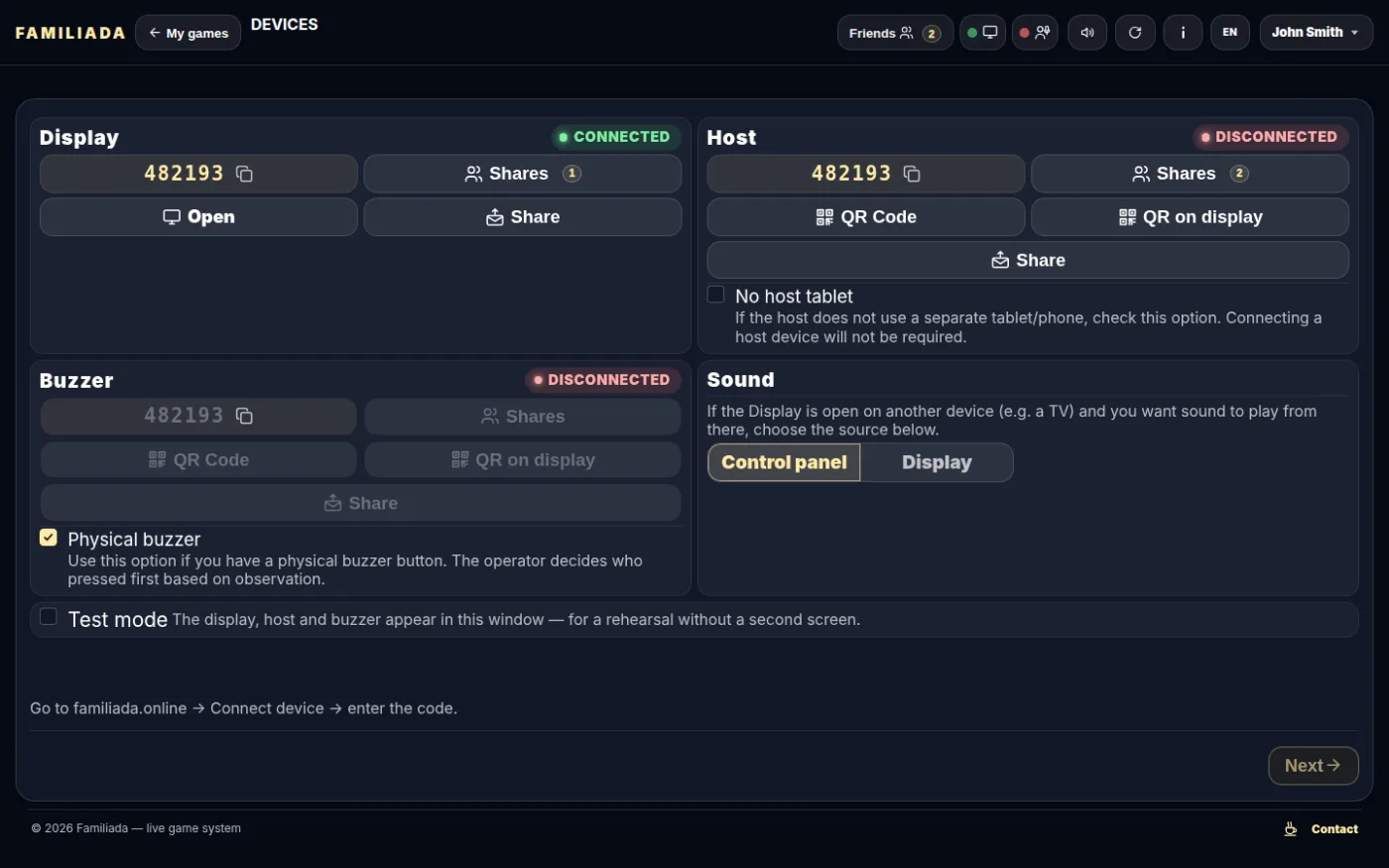Click the coffee cup icon beside Contact
The image size is (1389, 868).
(1291, 829)
